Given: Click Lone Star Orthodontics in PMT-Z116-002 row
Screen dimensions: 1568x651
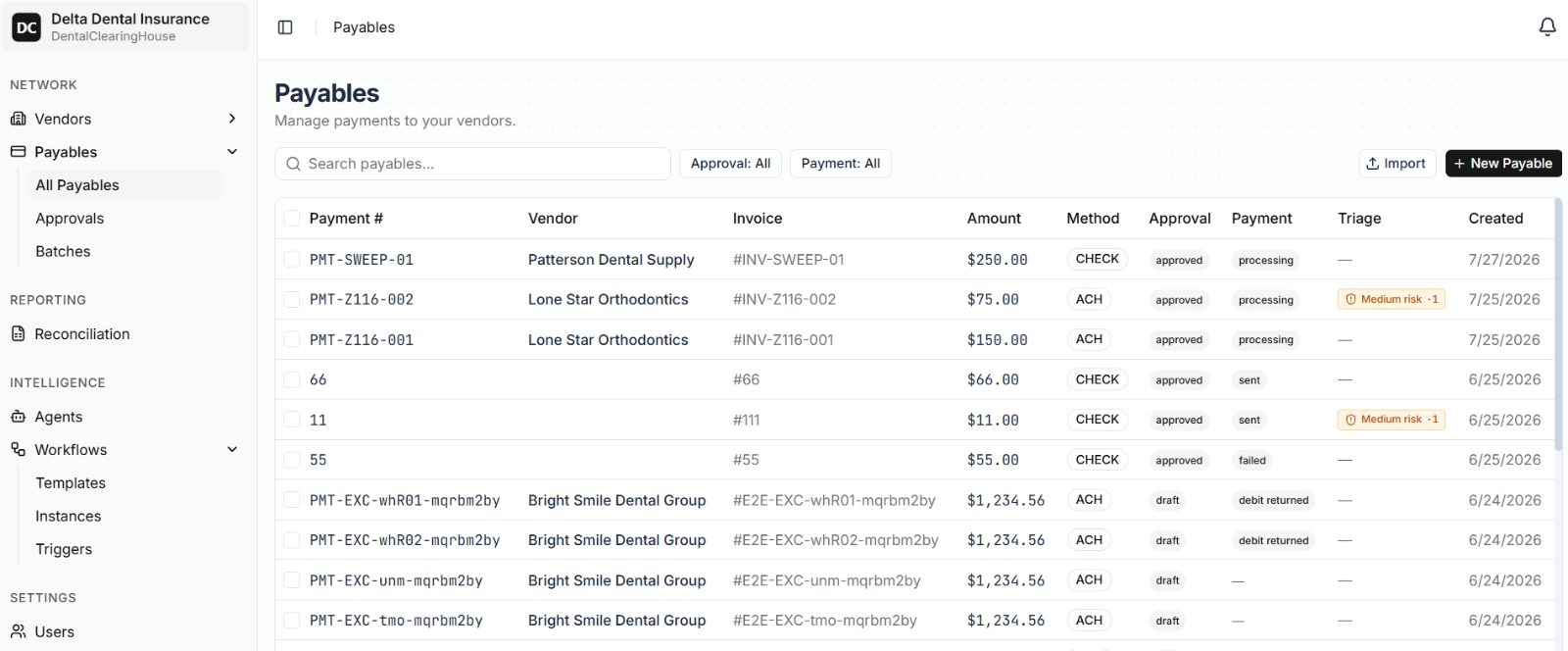Looking at the screenshot, I should point(608,300).
